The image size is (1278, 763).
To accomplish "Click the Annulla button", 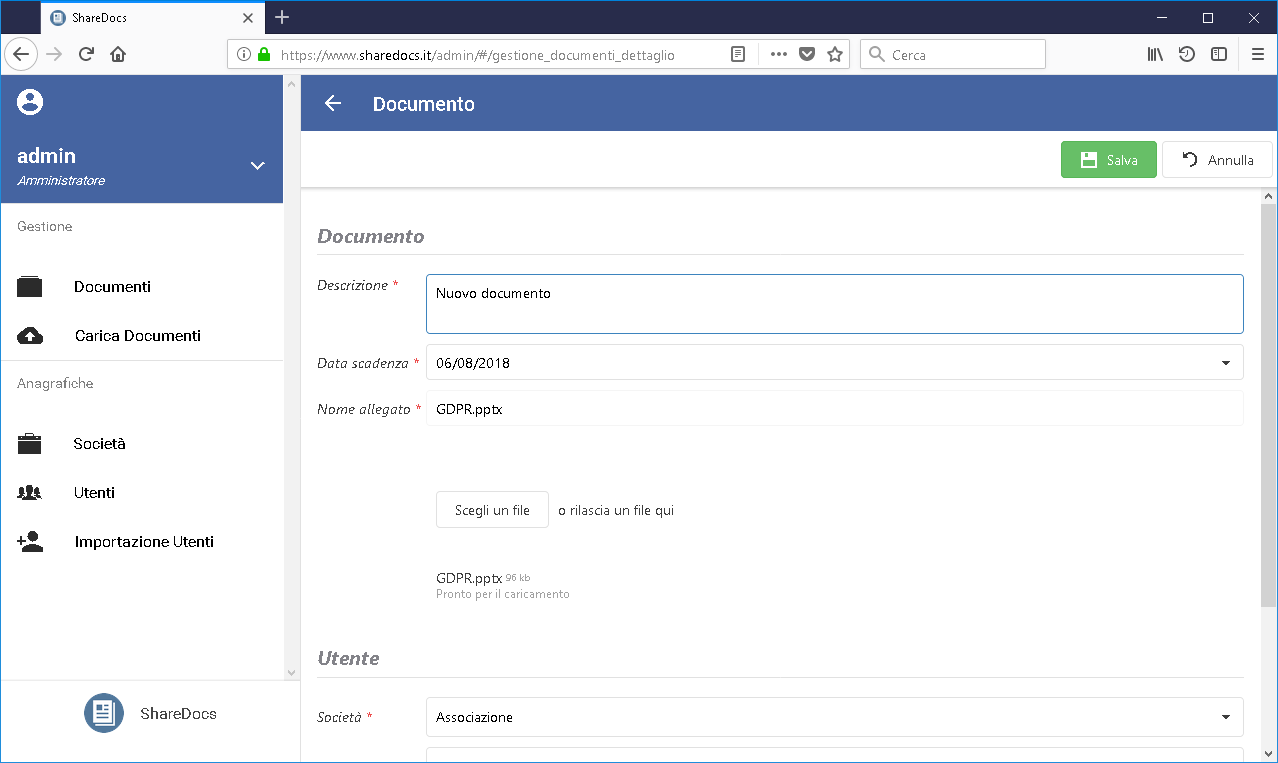I will click(1217, 160).
